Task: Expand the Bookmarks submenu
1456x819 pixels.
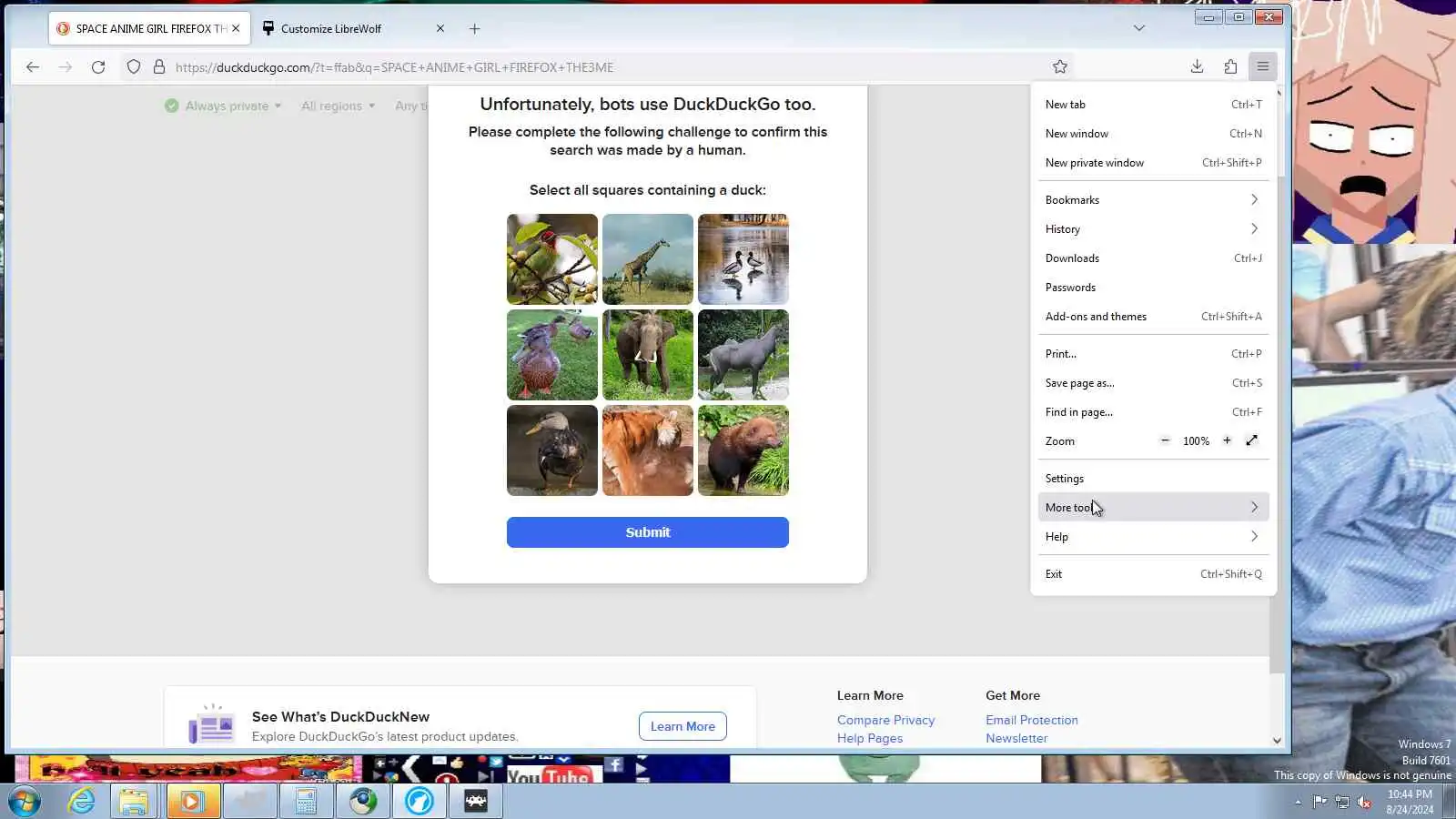Action: (1154, 200)
